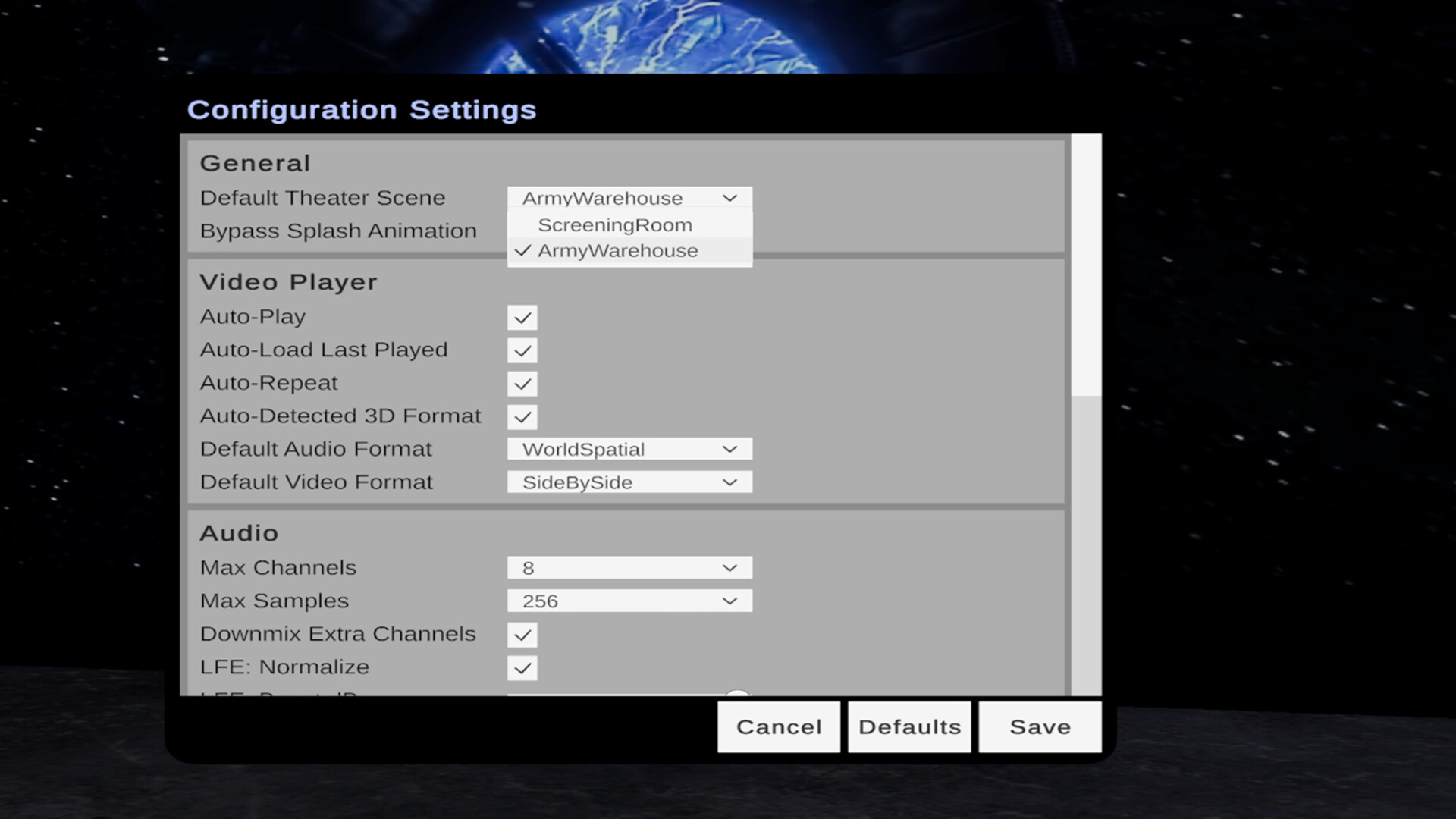
Task: Toggle the Auto-Repeat checkbox
Action: pos(522,384)
